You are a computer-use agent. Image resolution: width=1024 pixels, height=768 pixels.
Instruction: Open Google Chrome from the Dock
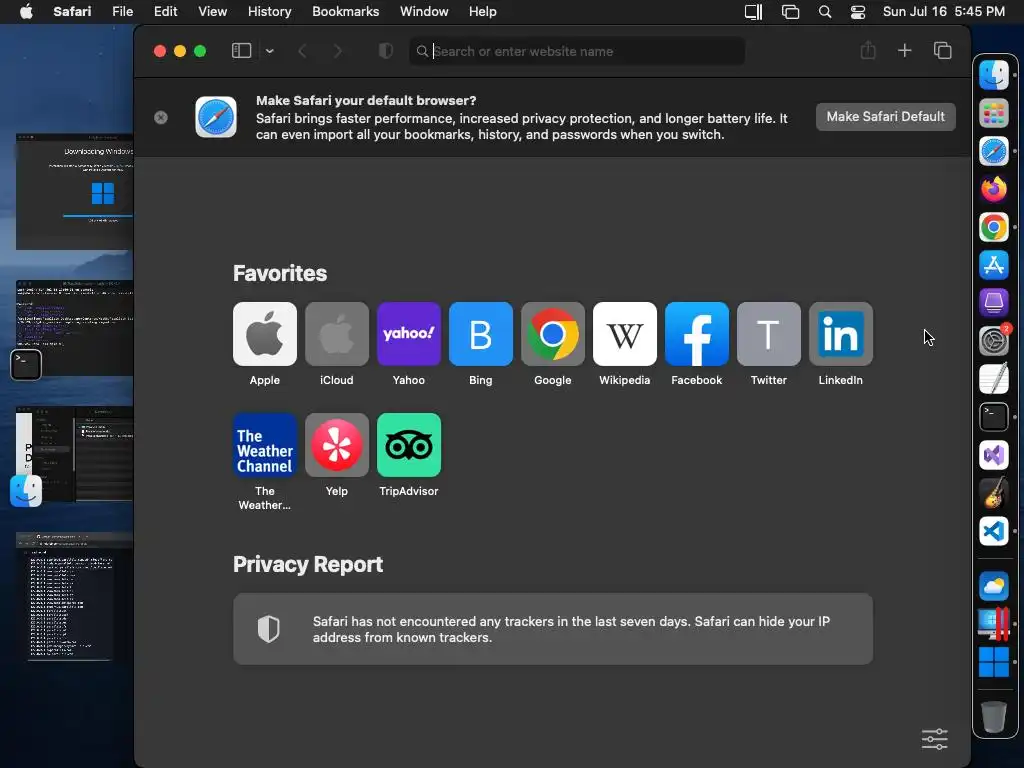click(993, 227)
